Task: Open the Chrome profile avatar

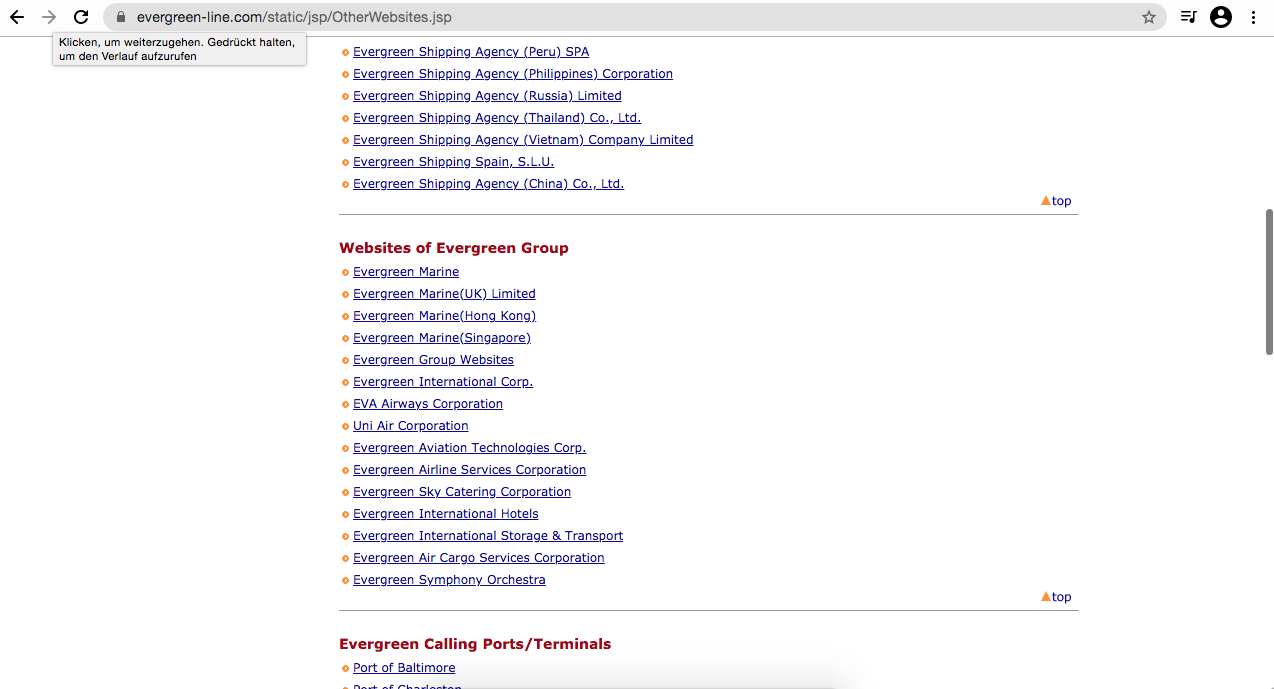Action: click(x=1221, y=17)
